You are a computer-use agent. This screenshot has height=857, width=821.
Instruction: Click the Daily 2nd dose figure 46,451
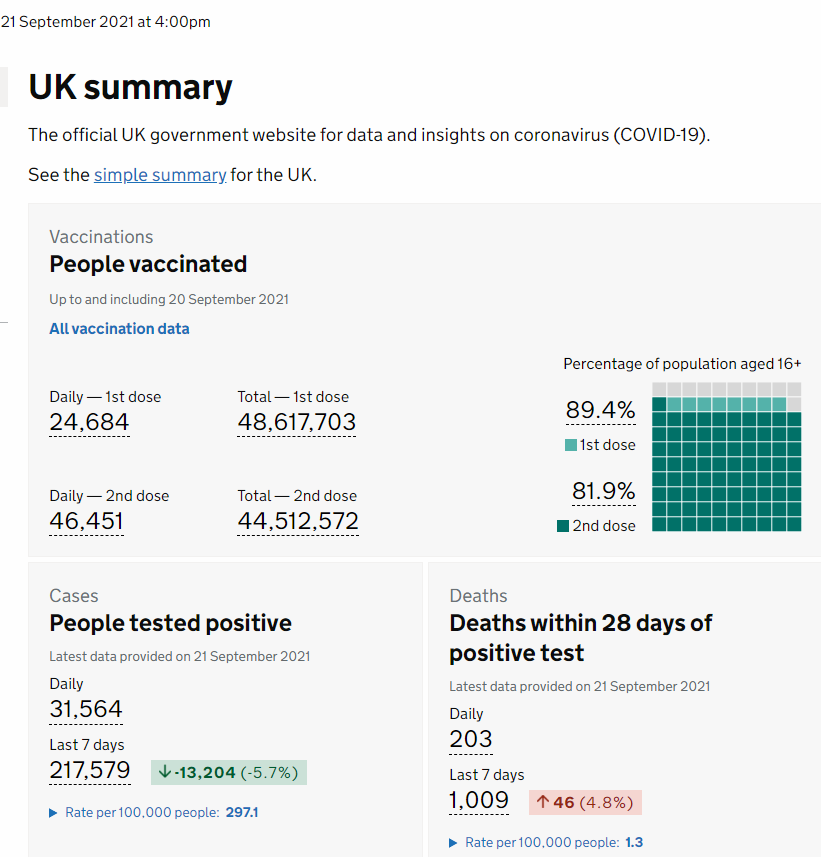(86, 521)
